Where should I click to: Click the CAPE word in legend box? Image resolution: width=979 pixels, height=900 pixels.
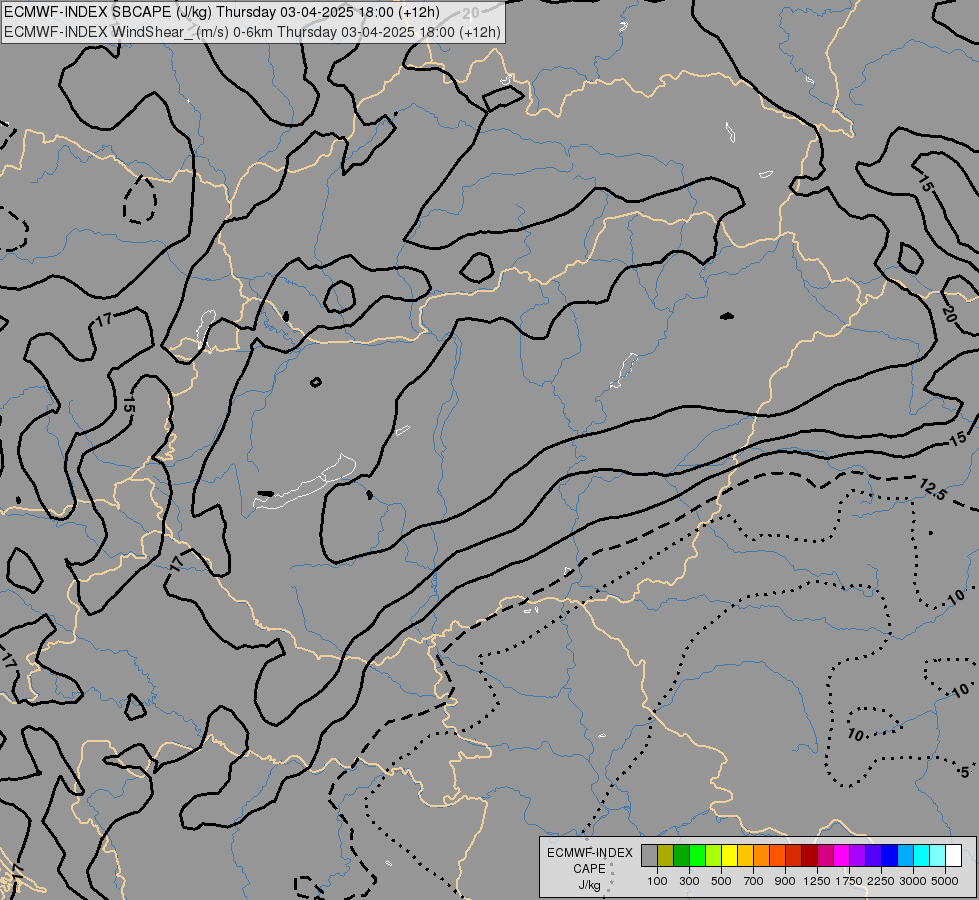point(589,869)
